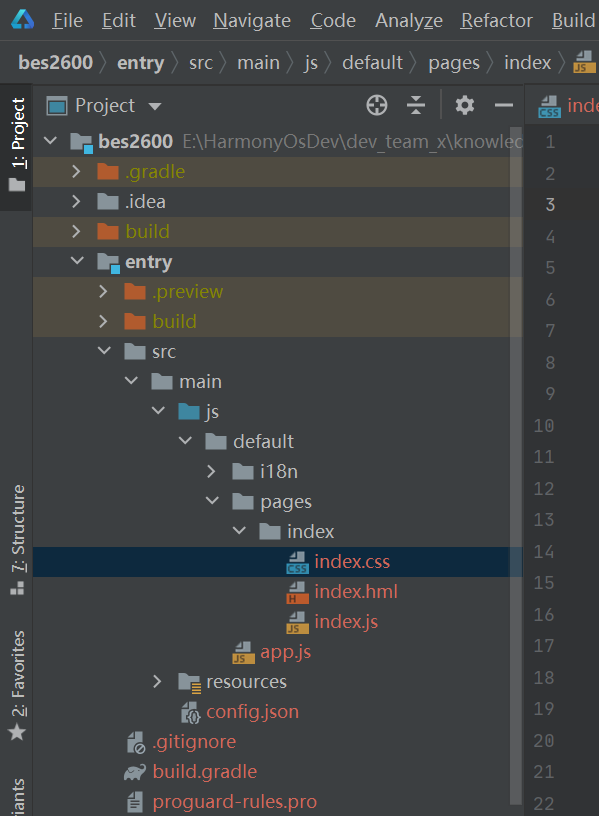Click the 'default' breadcrumb
This screenshot has width=599, height=816.
tap(372, 63)
